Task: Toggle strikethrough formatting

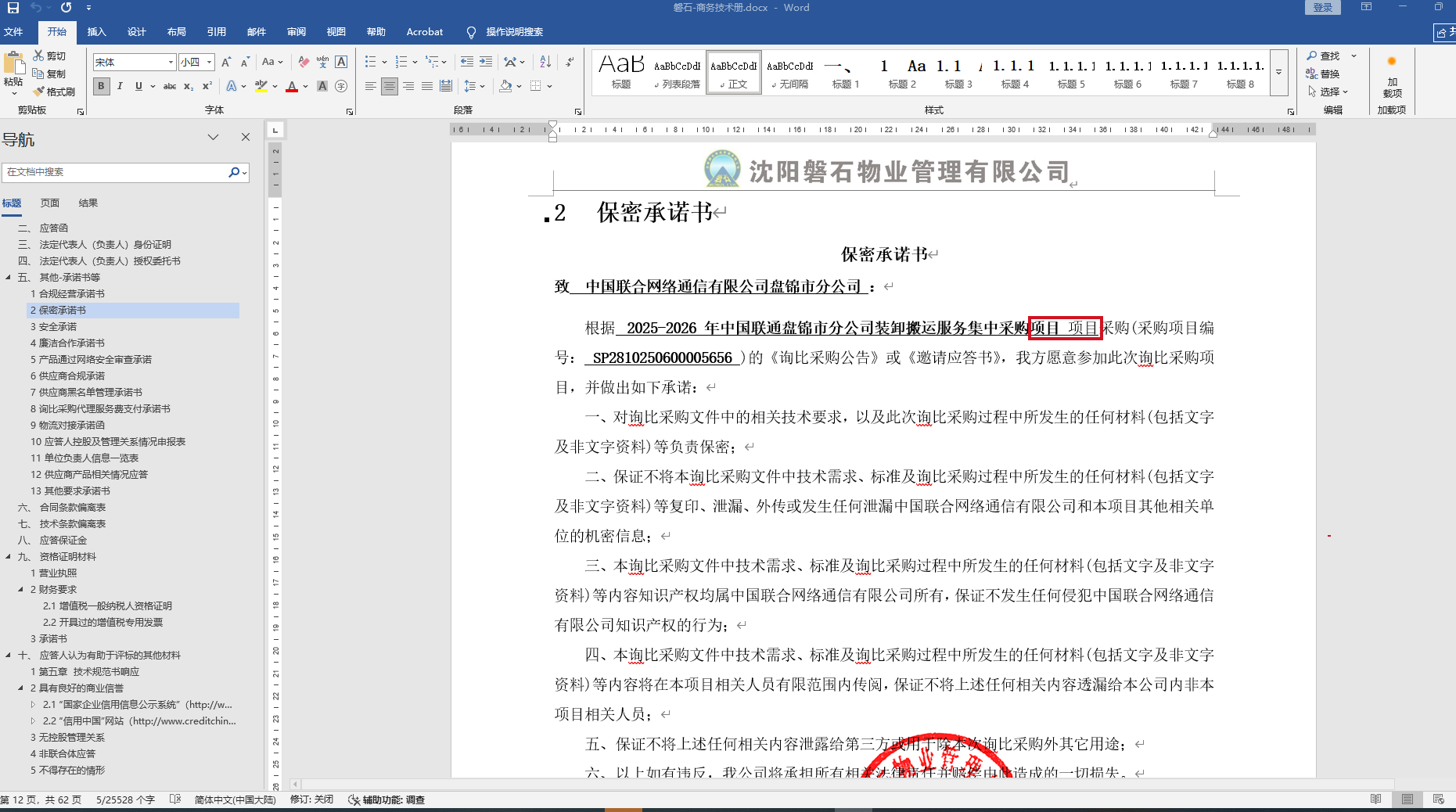Action: (x=170, y=86)
